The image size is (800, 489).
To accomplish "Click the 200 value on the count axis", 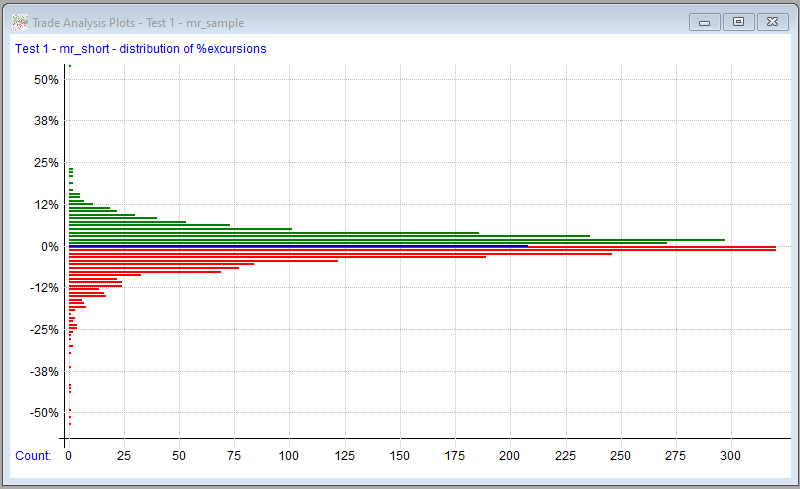I will pyautogui.click(x=510, y=456).
